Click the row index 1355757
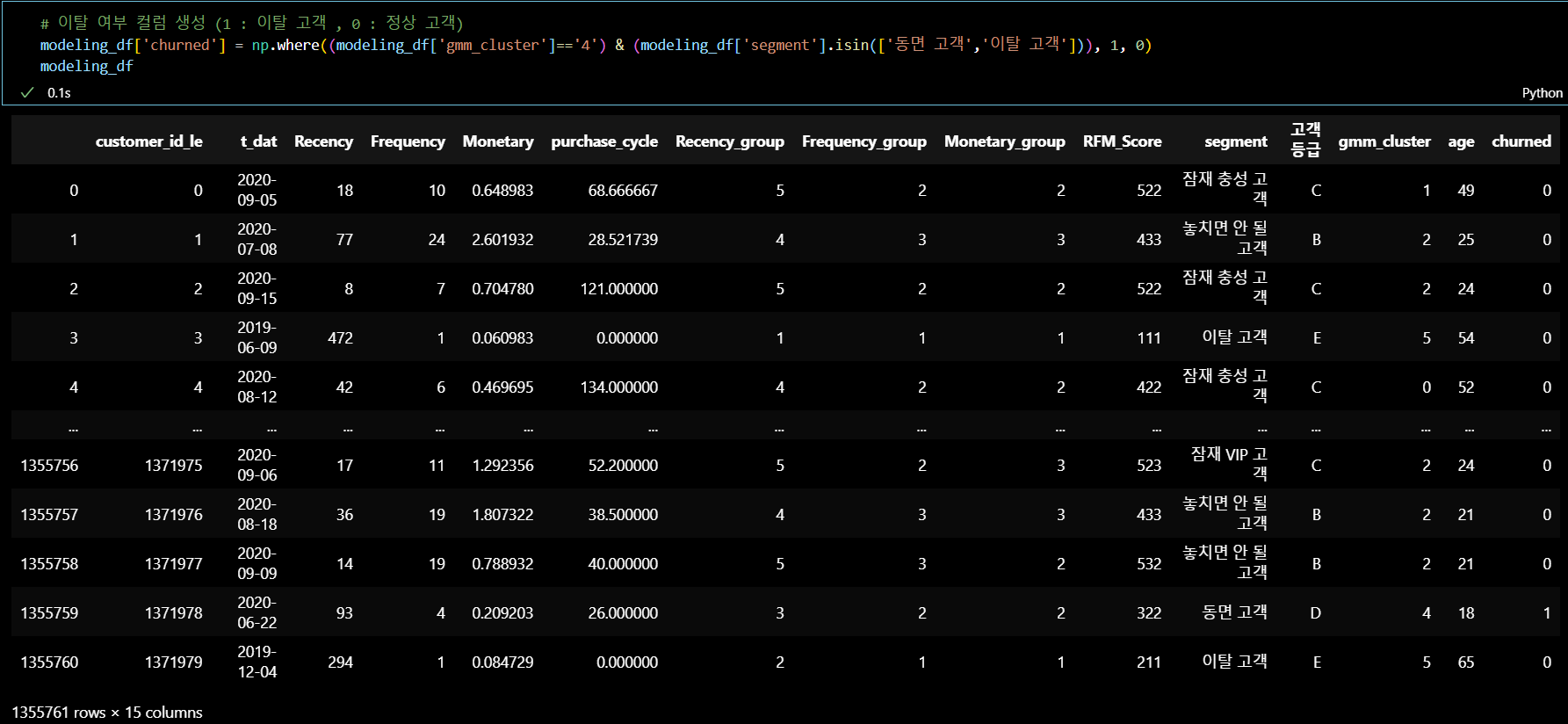1568x724 pixels. click(49, 515)
